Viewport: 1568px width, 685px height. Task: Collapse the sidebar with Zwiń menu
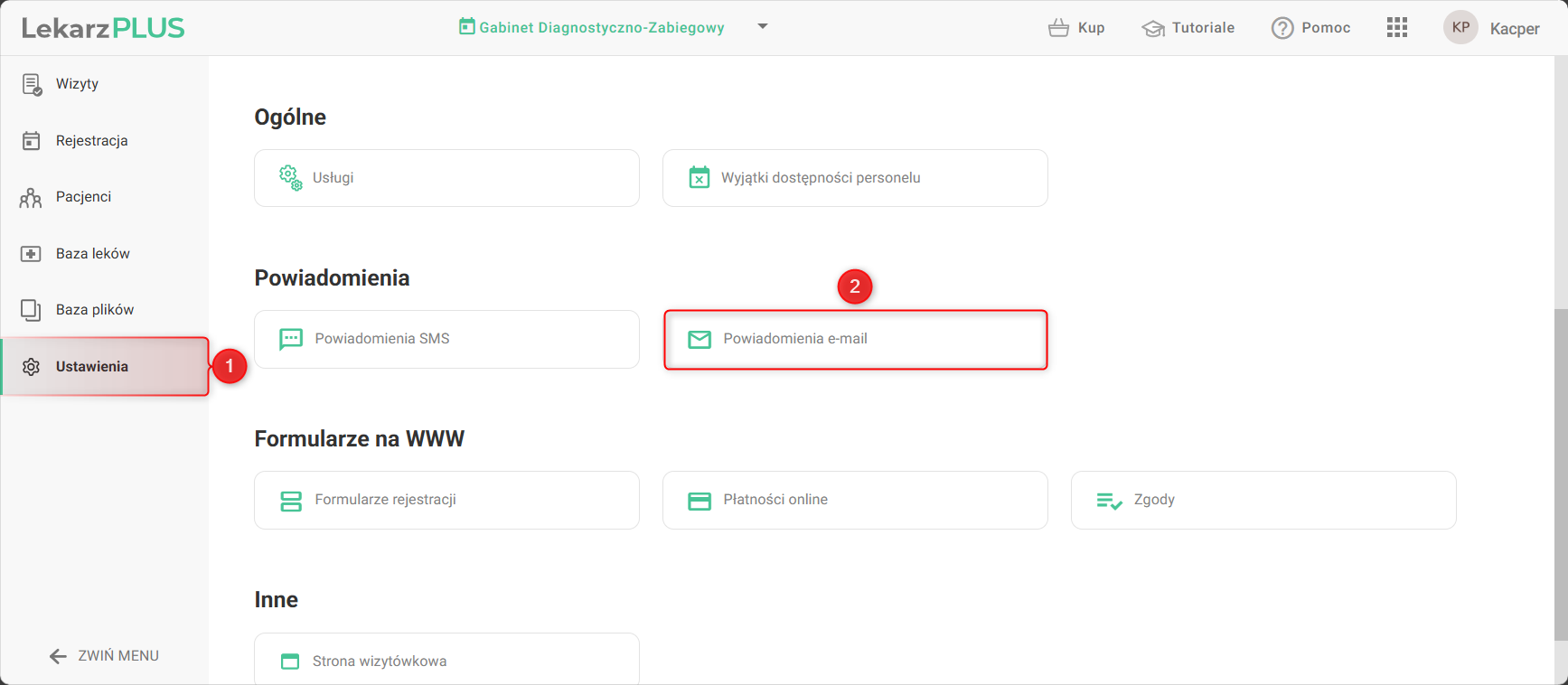[104, 656]
